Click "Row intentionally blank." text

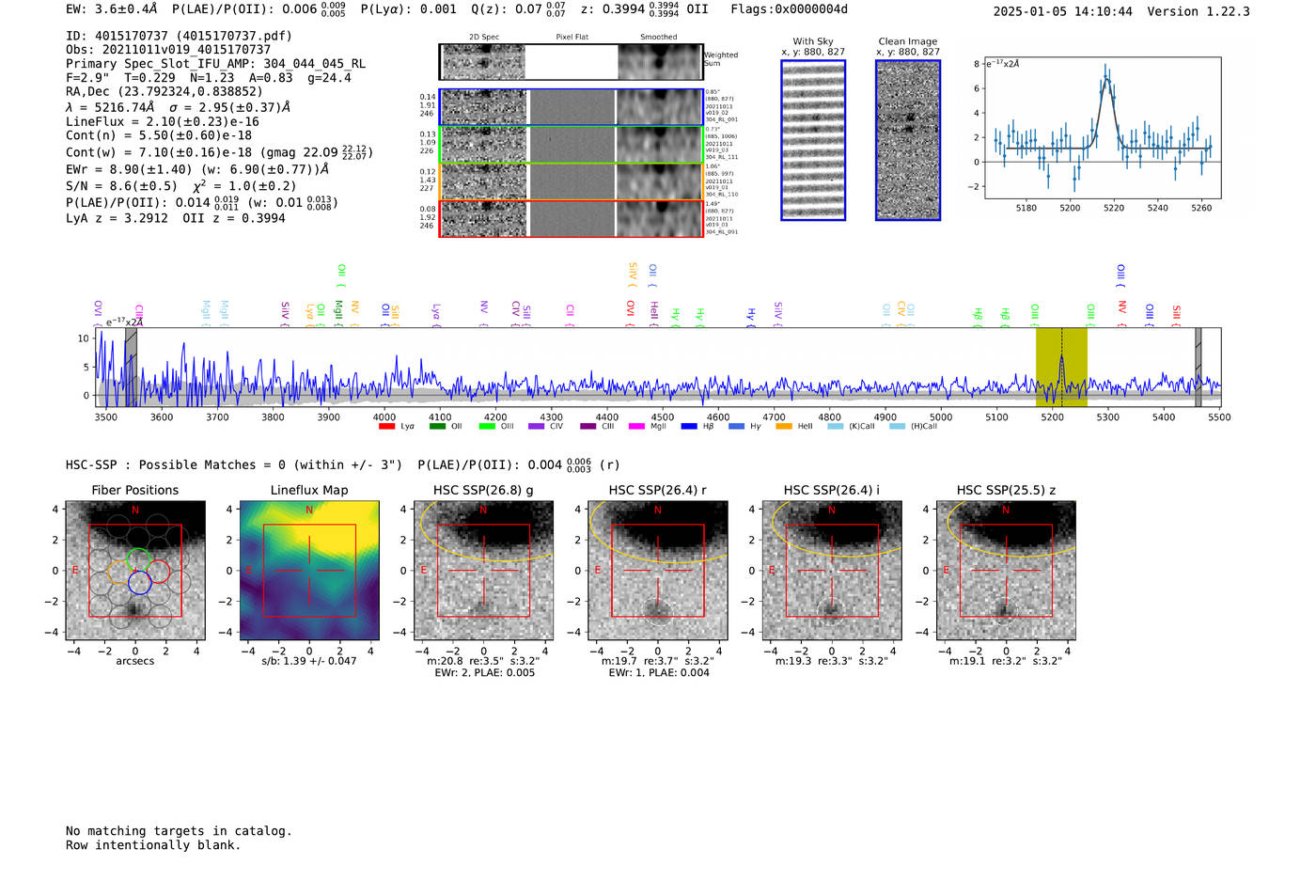tap(153, 845)
